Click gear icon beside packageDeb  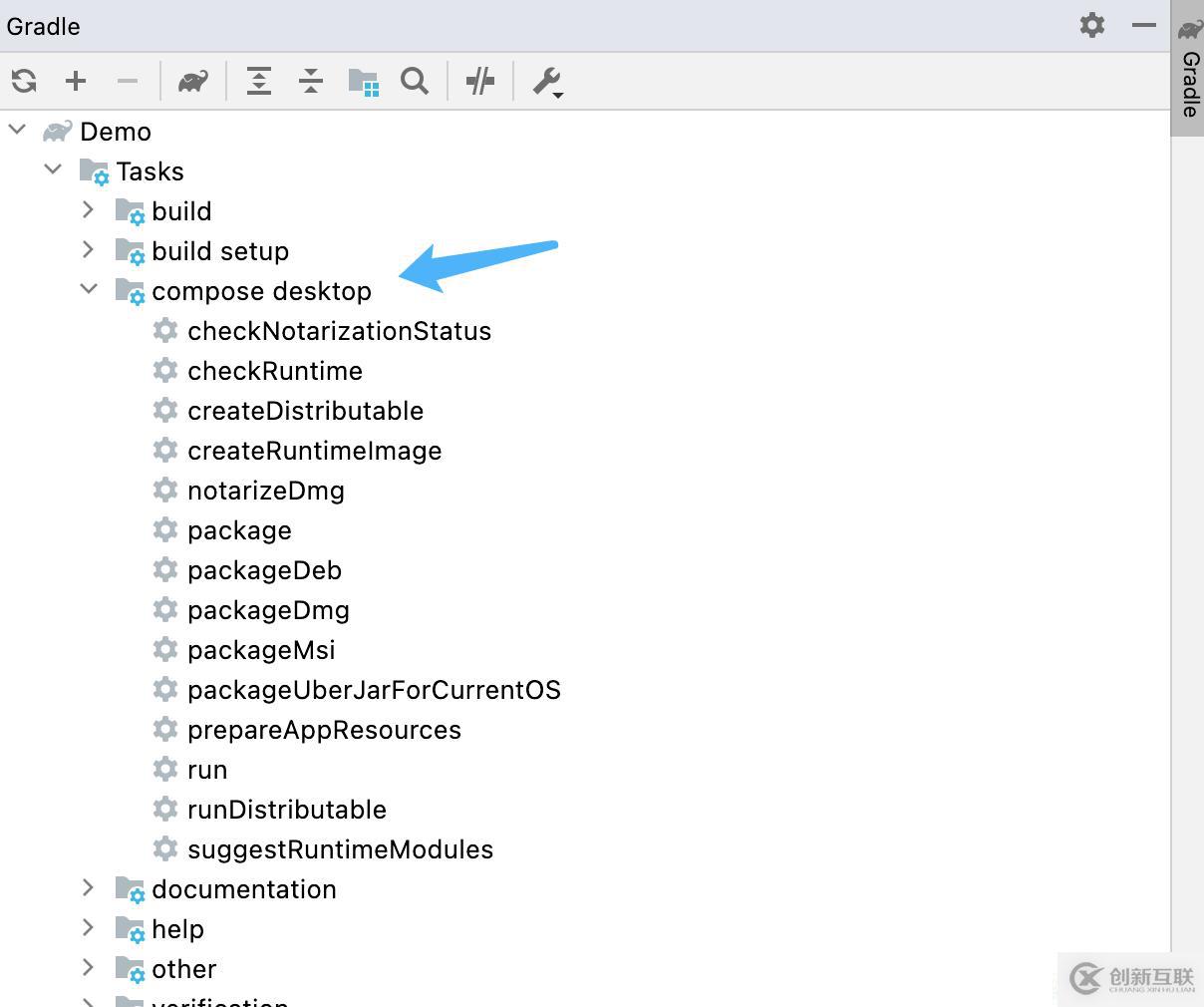164,569
